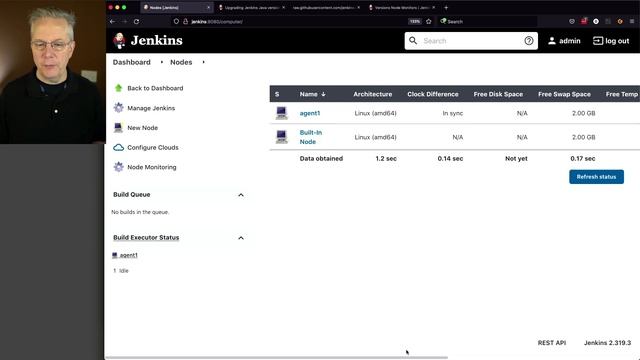Close the Versions Node Monitors tab
This screenshot has width=640, height=360.
coord(433,7)
